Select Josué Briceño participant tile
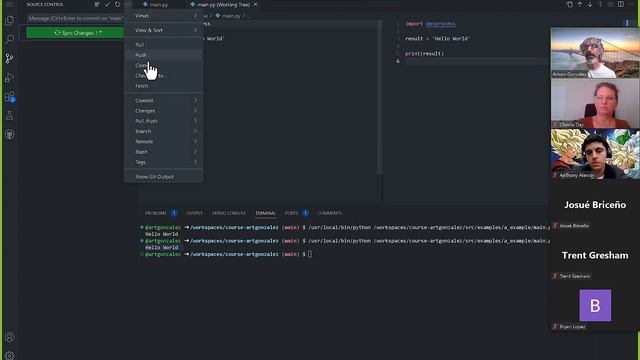 point(595,204)
